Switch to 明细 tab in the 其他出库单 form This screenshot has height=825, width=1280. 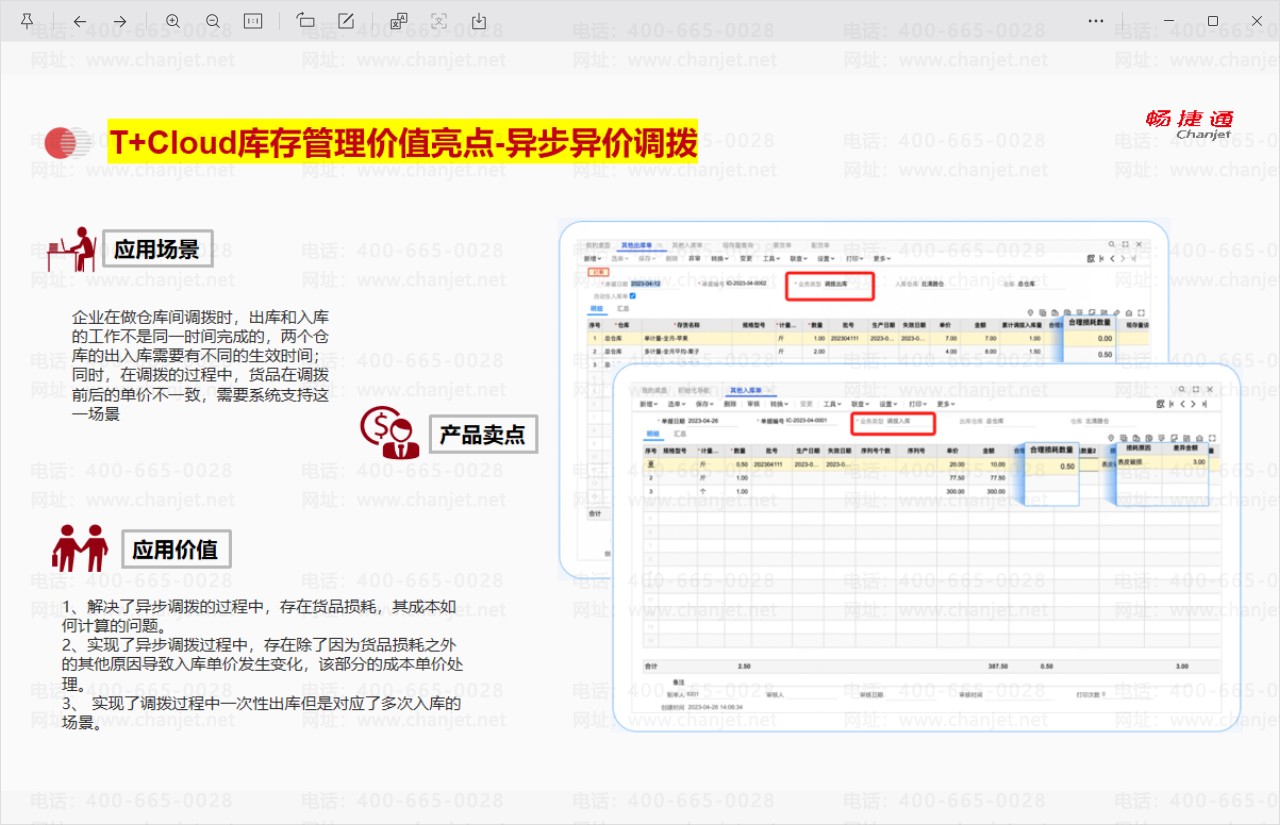pos(596,310)
